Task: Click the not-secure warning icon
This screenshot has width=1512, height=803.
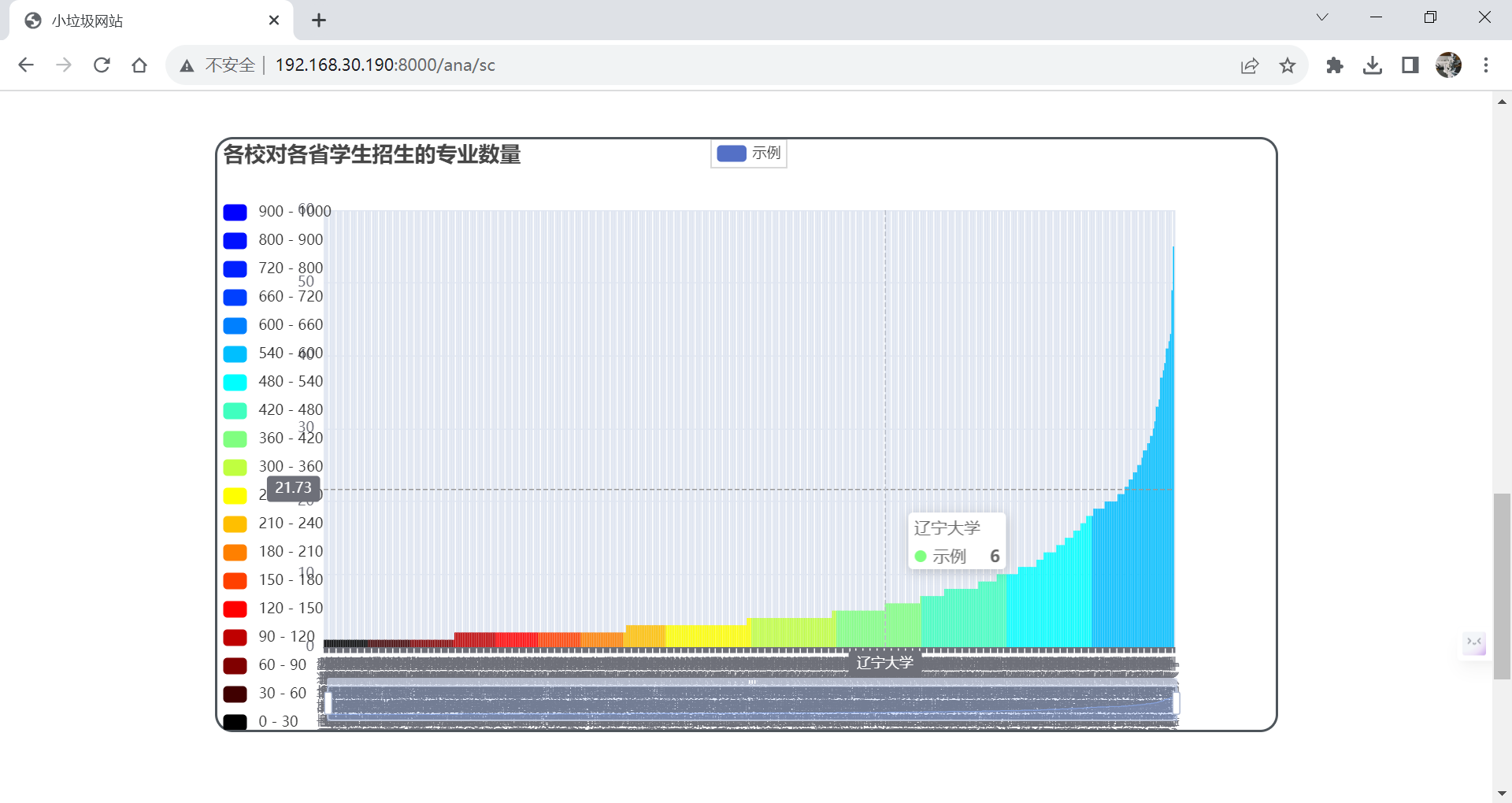Action: pos(187,65)
